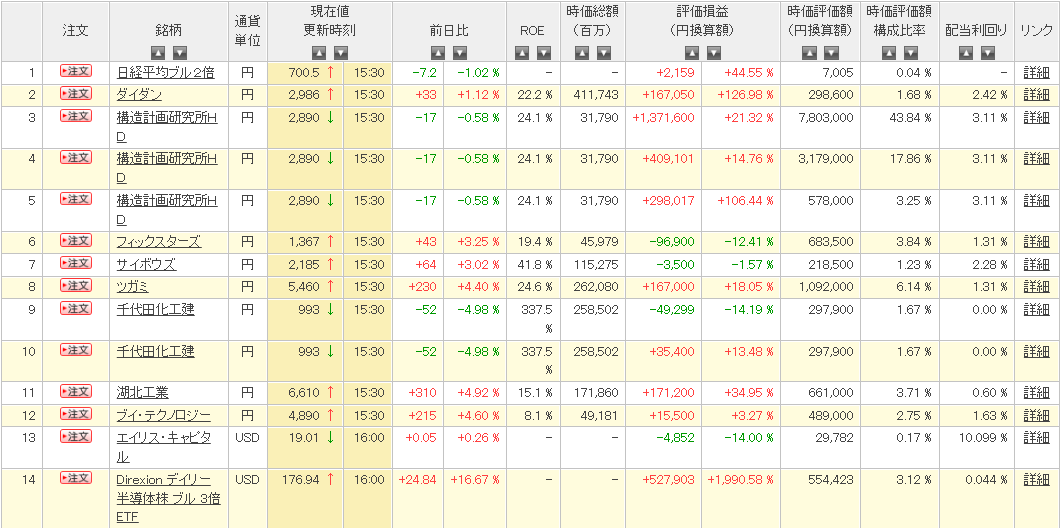
Task: Sort ROE column descending arrow
Action: coord(544,52)
